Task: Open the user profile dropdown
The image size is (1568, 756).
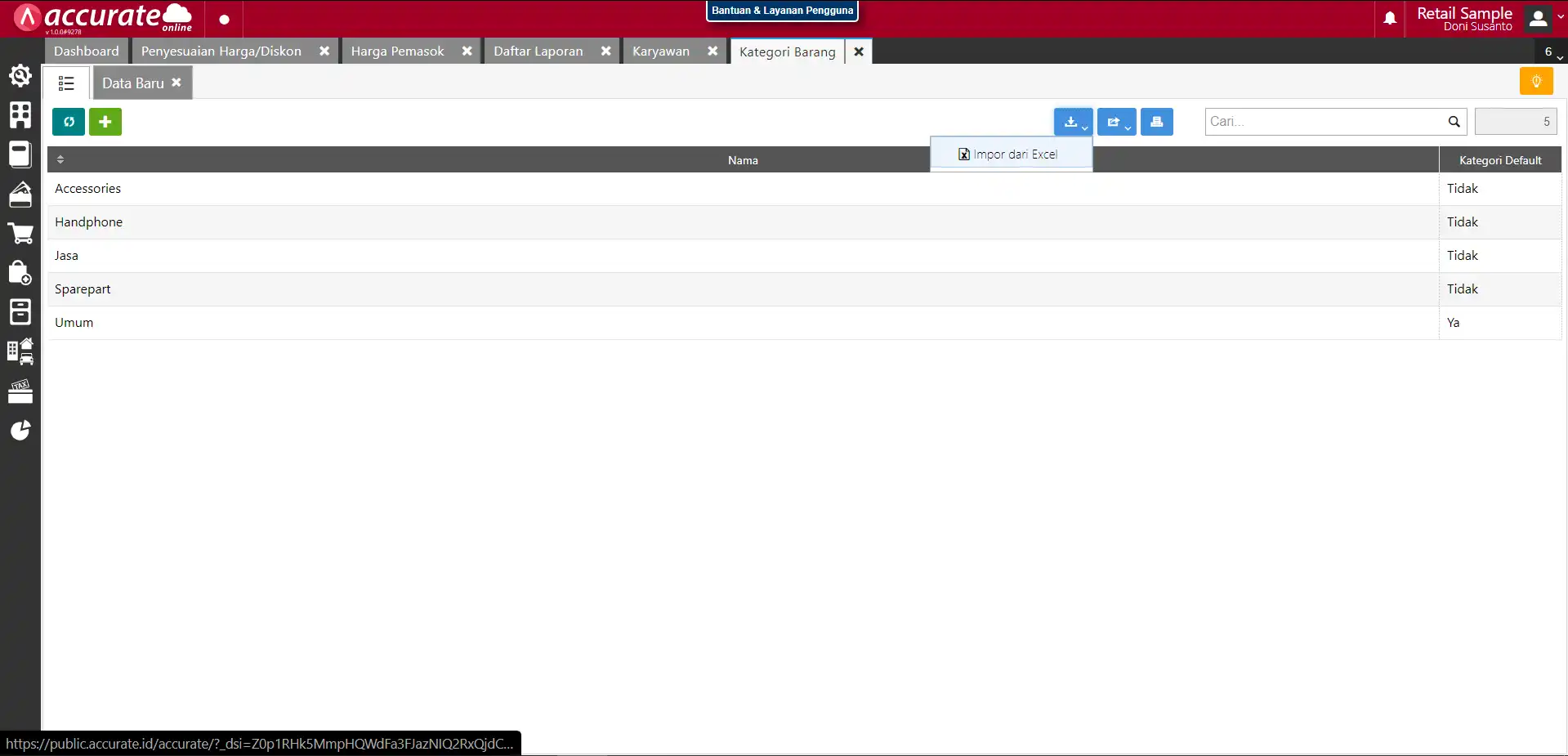Action: click(1543, 19)
